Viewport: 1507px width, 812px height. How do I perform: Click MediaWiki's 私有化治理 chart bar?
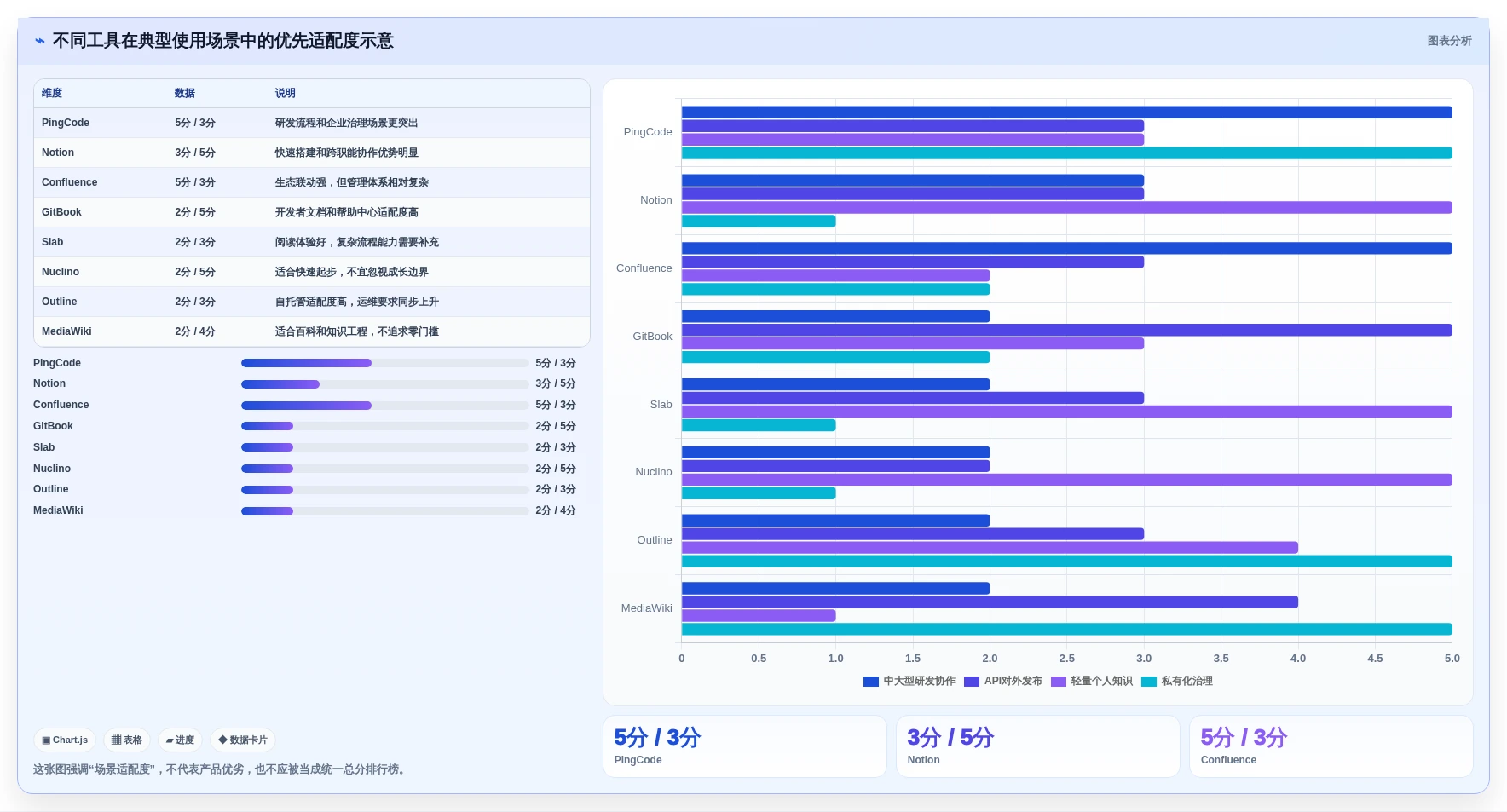pyautogui.click(x=1066, y=630)
